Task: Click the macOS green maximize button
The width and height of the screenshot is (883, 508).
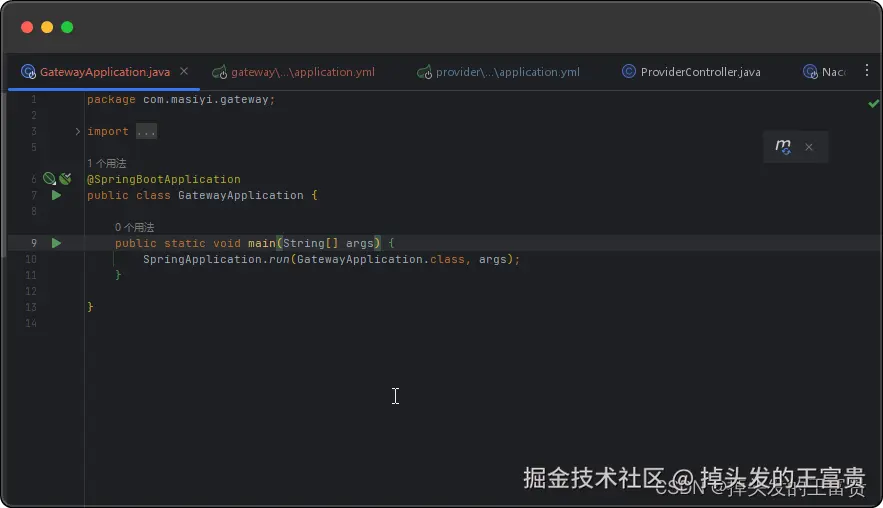Action: tap(67, 27)
